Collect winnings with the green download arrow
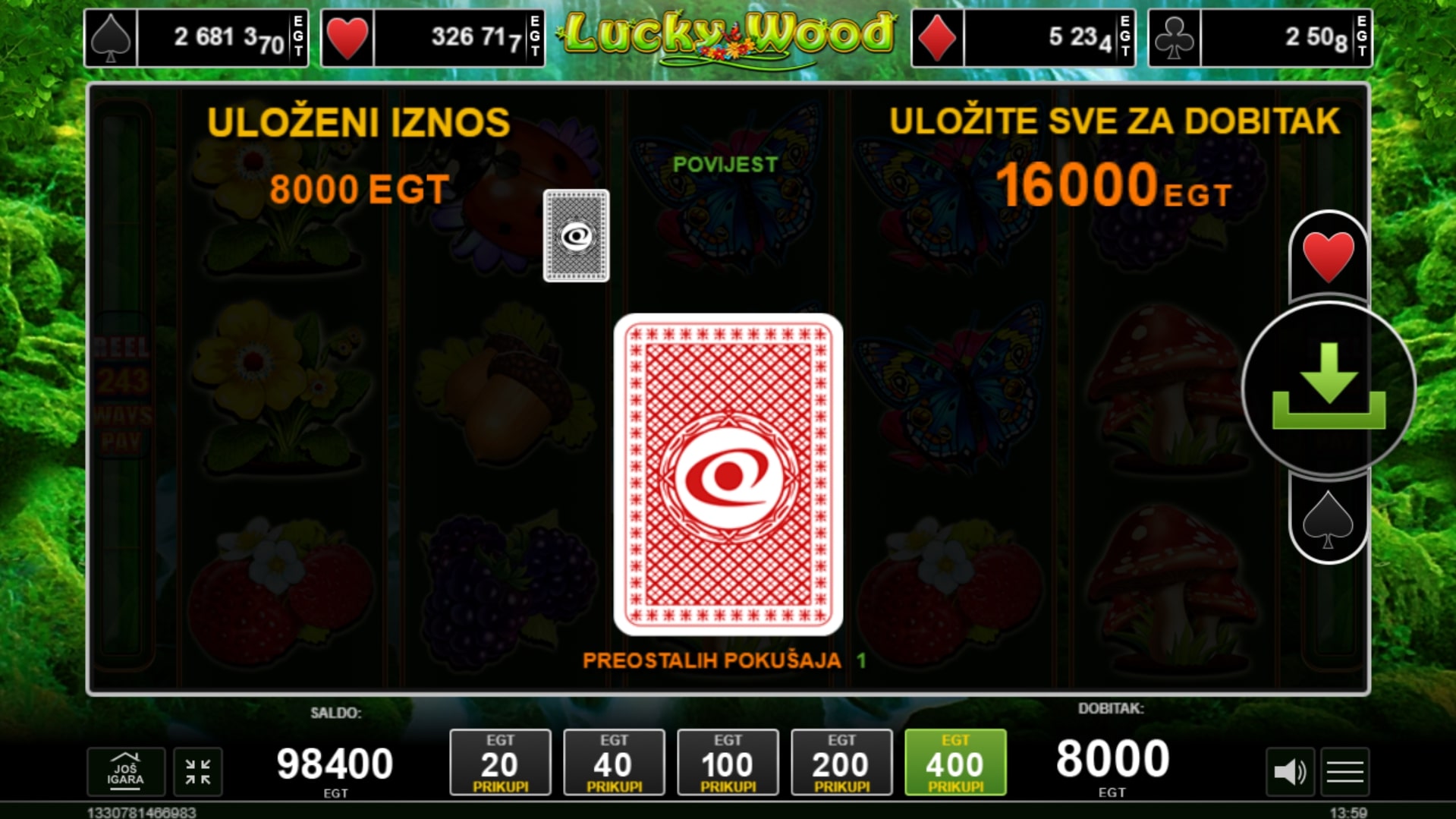 click(x=1329, y=388)
